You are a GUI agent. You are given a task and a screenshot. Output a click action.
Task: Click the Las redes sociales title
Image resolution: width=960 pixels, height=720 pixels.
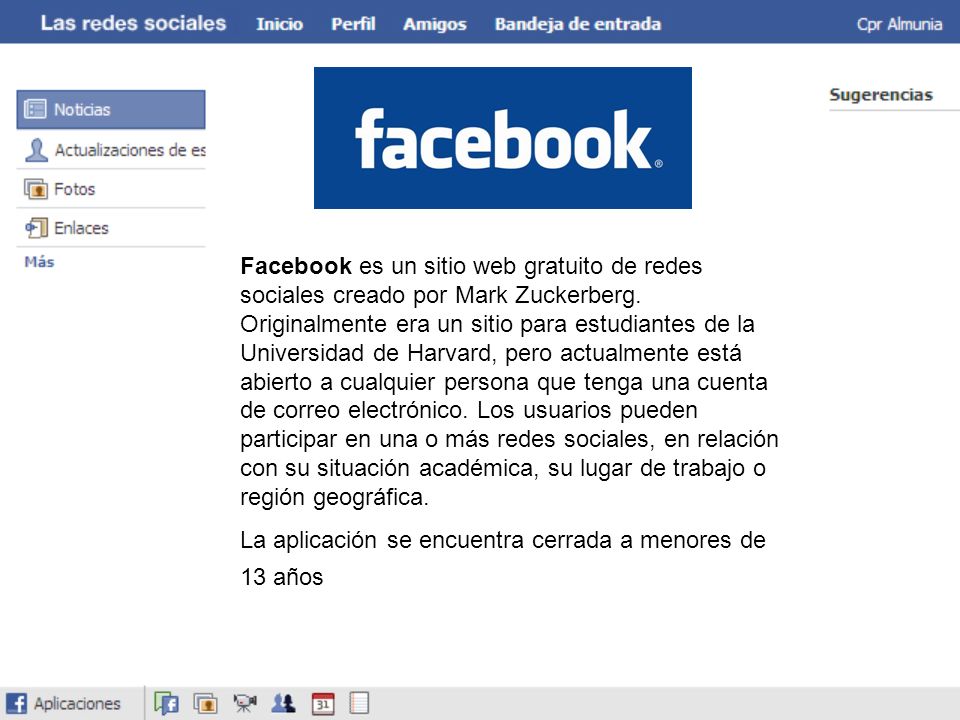point(133,23)
